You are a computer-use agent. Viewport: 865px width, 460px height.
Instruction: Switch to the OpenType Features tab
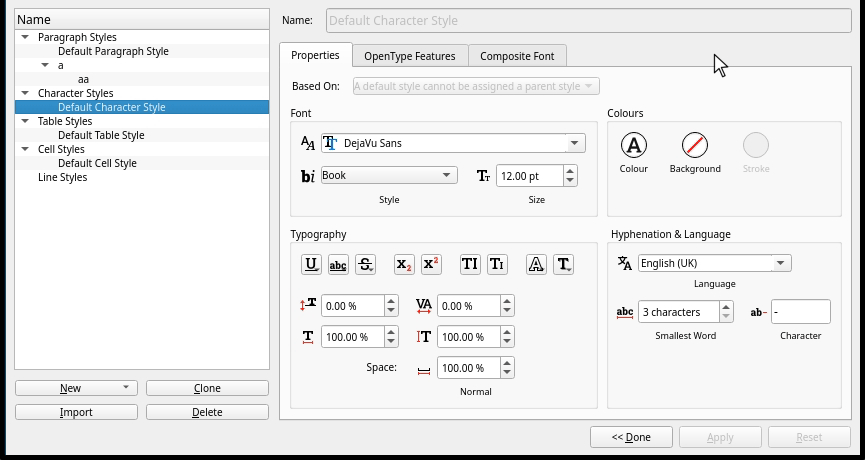(409, 56)
